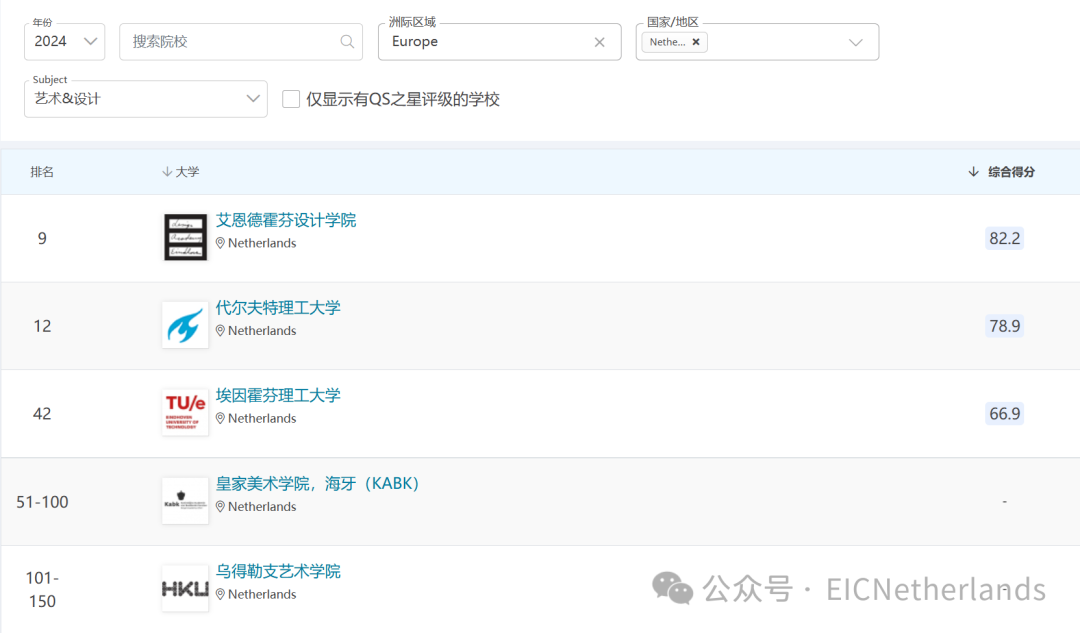Remove the Nethe... country tag

[696, 42]
